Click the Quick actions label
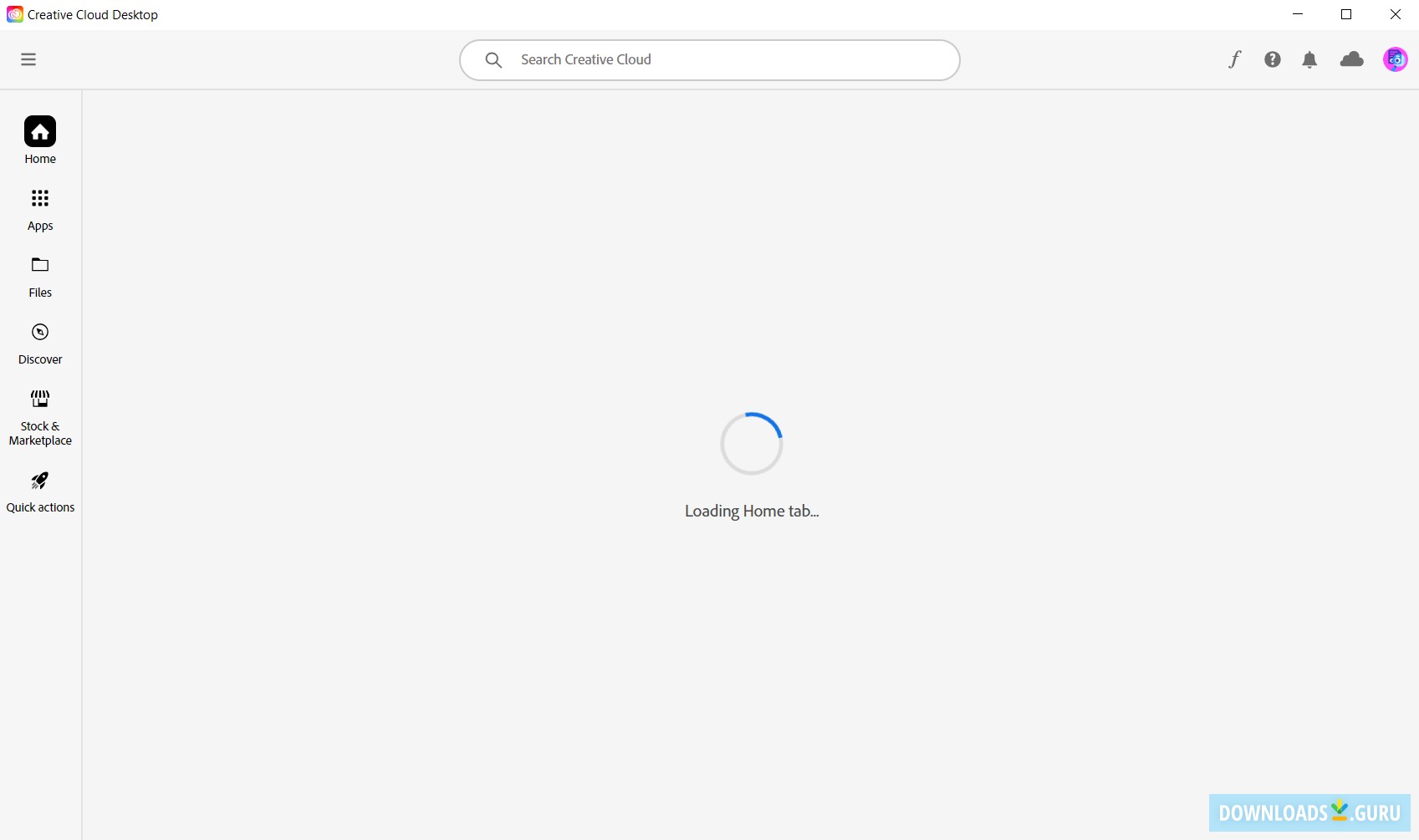Viewport: 1419px width, 840px height. (39, 507)
